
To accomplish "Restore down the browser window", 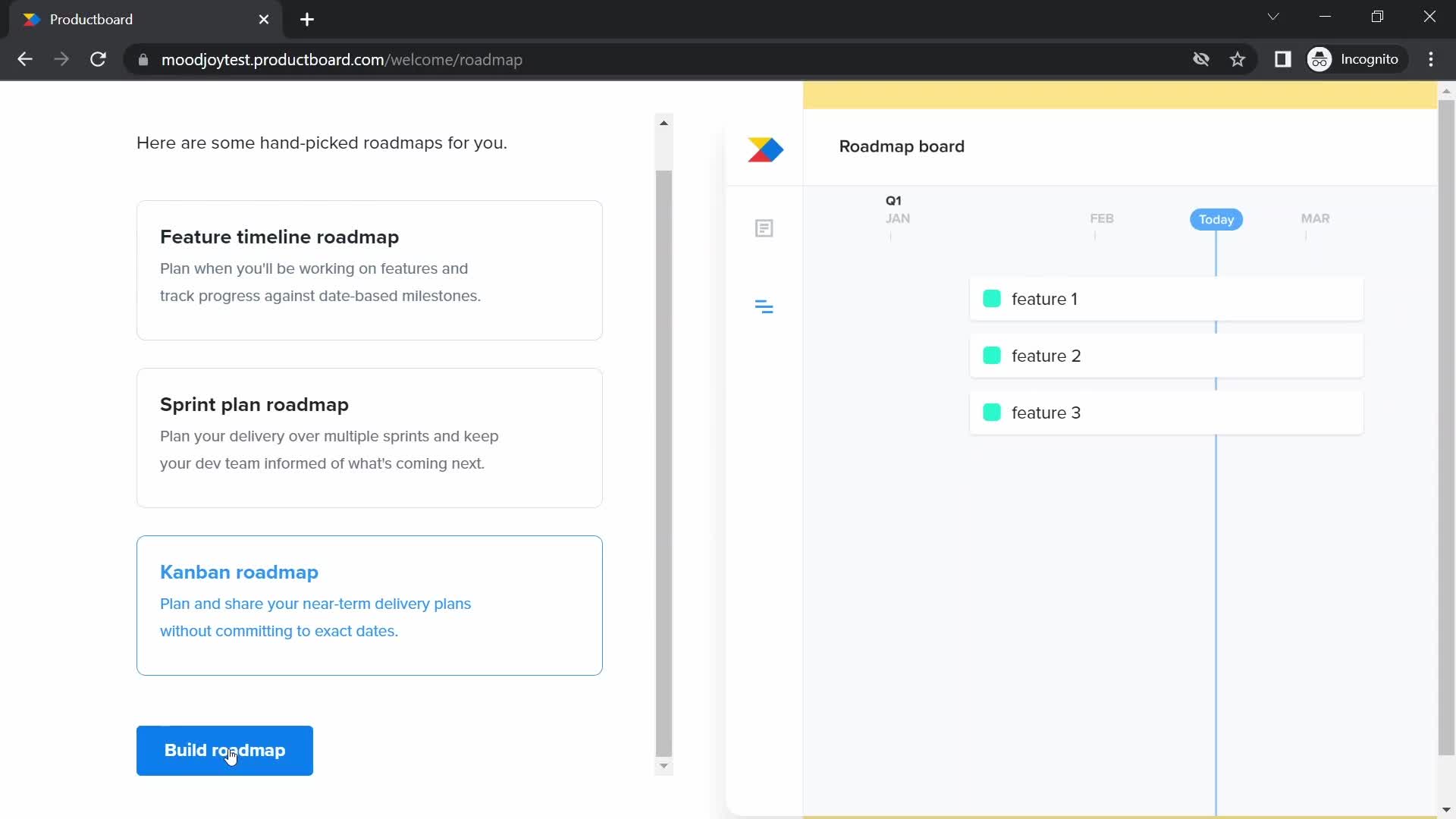I will pos(1377,17).
